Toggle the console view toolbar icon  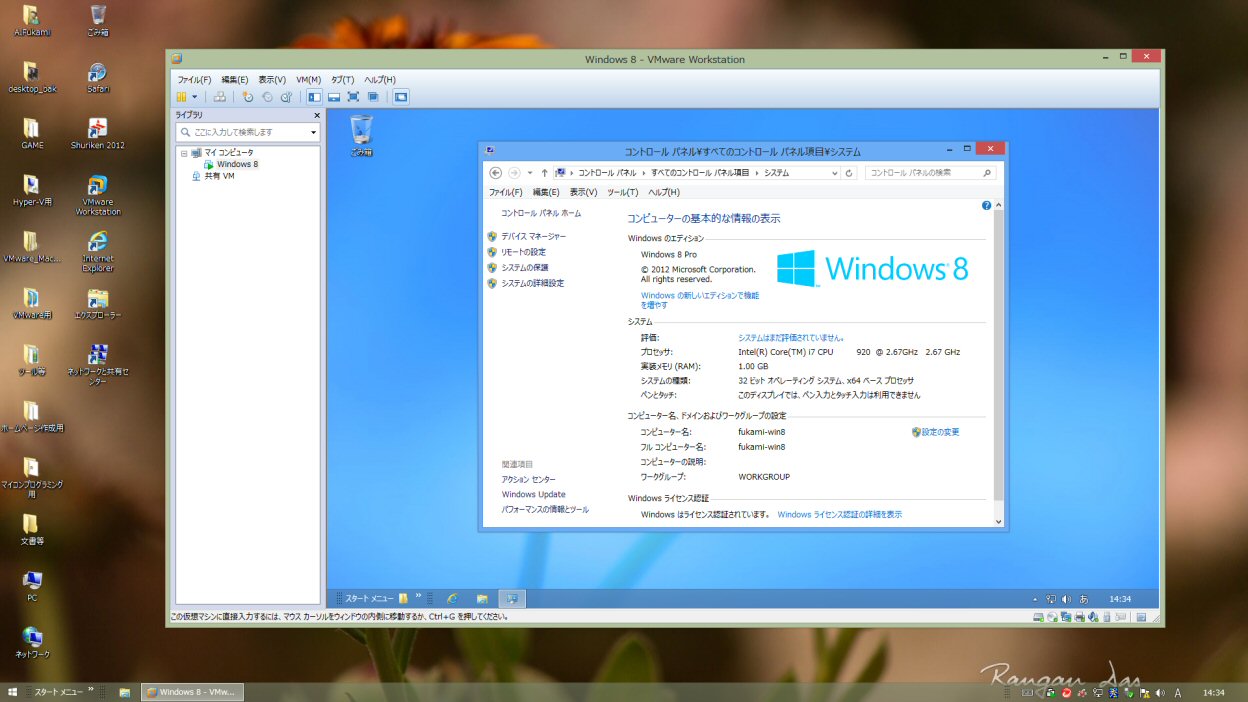pos(401,97)
